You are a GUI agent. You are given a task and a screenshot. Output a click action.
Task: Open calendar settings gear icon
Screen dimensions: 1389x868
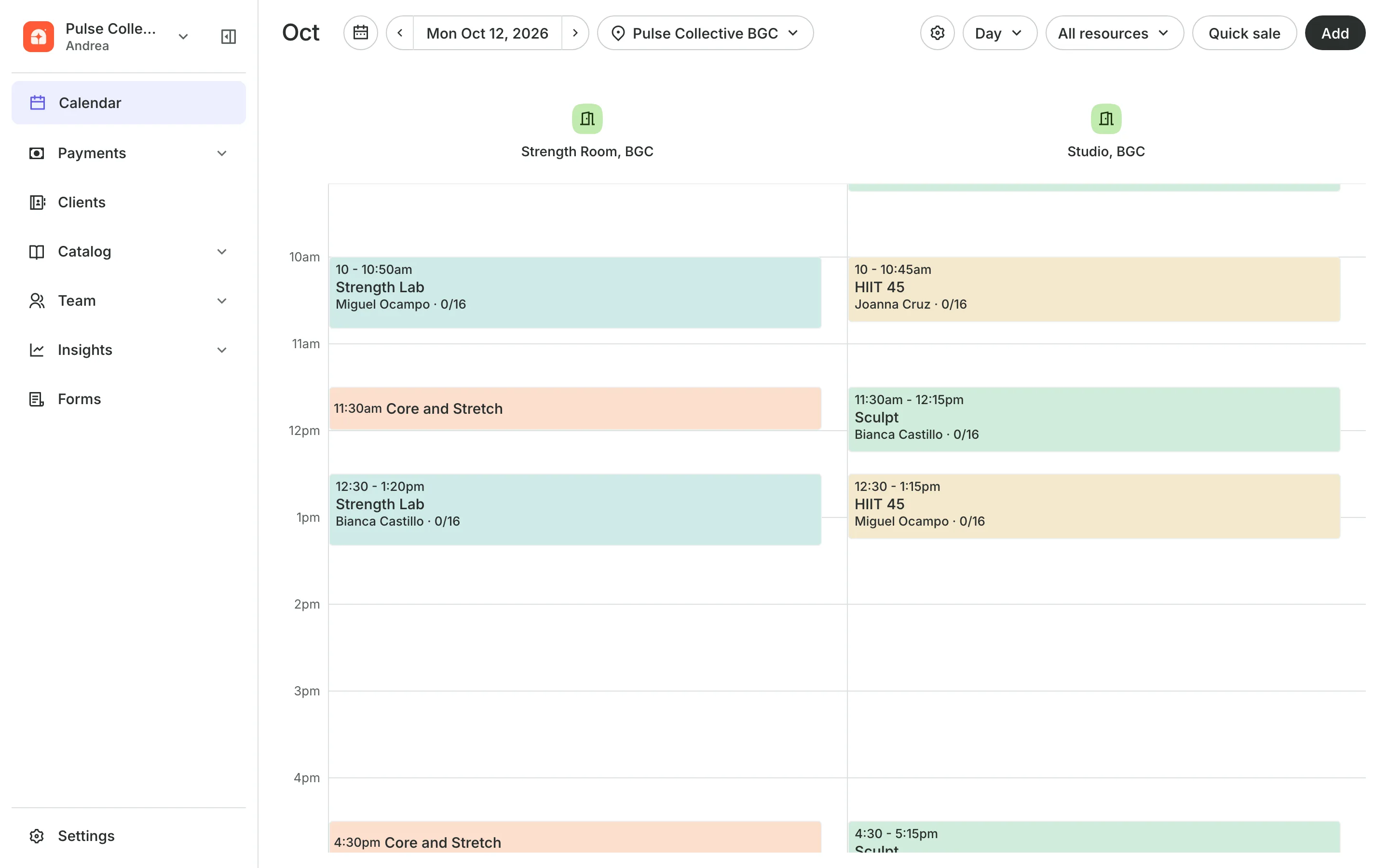pyautogui.click(x=937, y=33)
